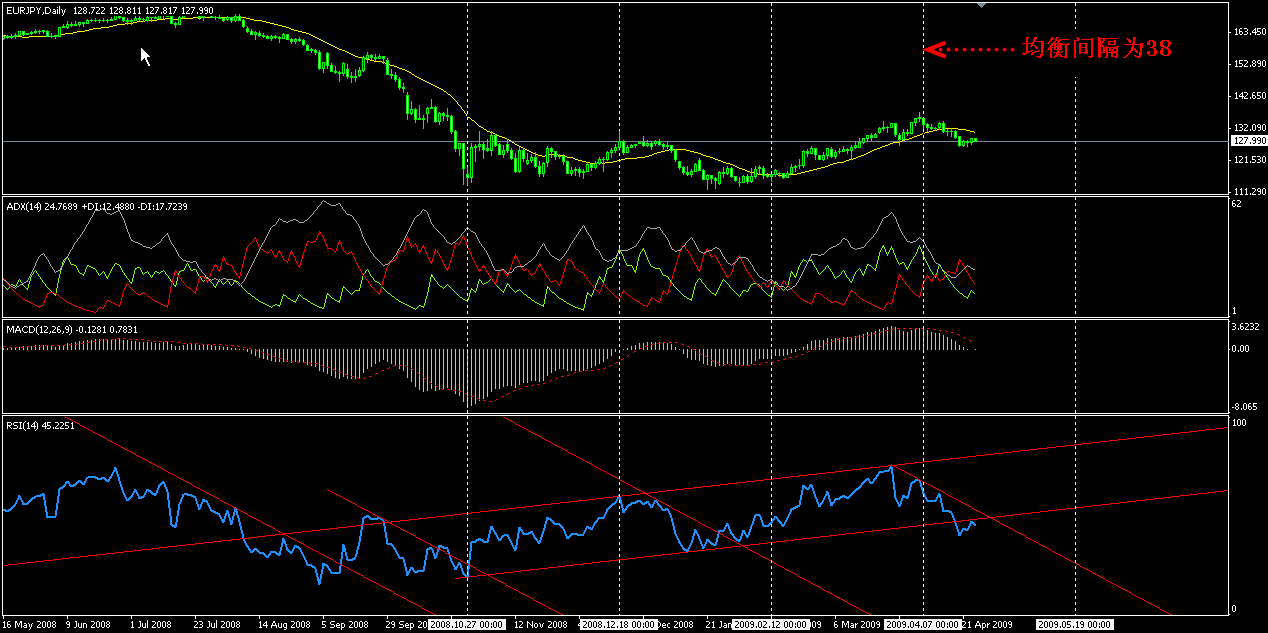The image size is (1268, 633).
Task: Click the MACD scale value 3.6232
Action: click(1246, 327)
